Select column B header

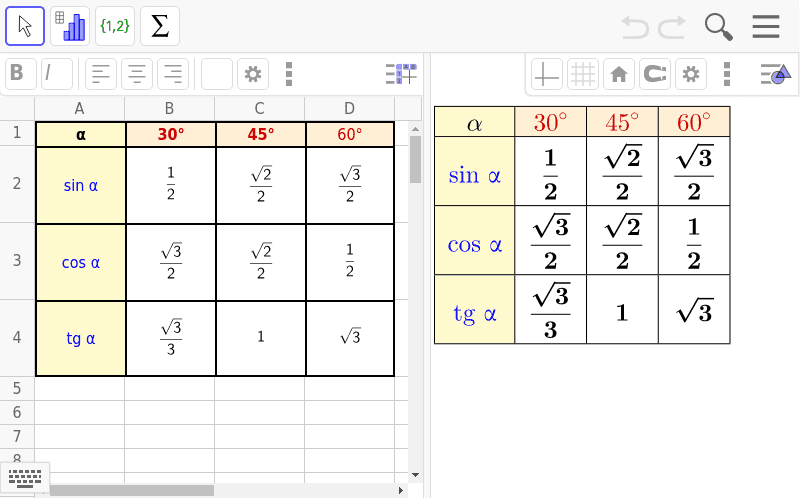click(169, 108)
